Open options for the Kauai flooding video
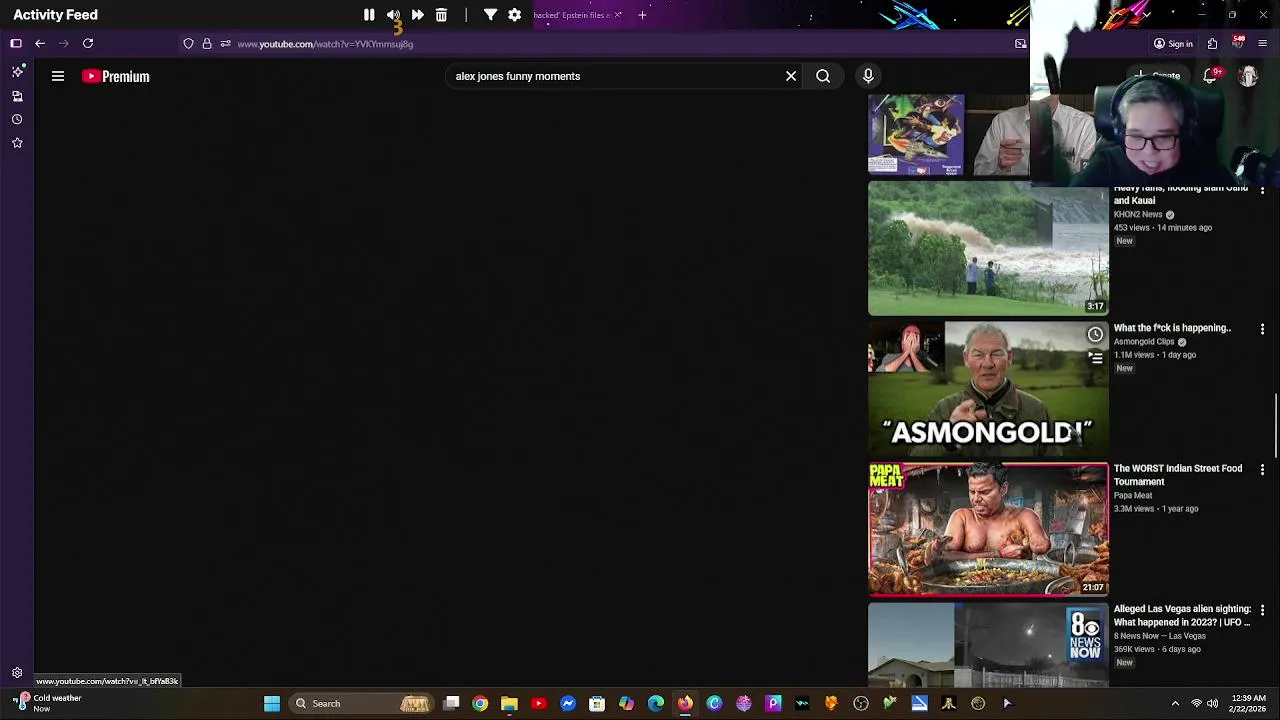1280x720 pixels. pos(1262,189)
